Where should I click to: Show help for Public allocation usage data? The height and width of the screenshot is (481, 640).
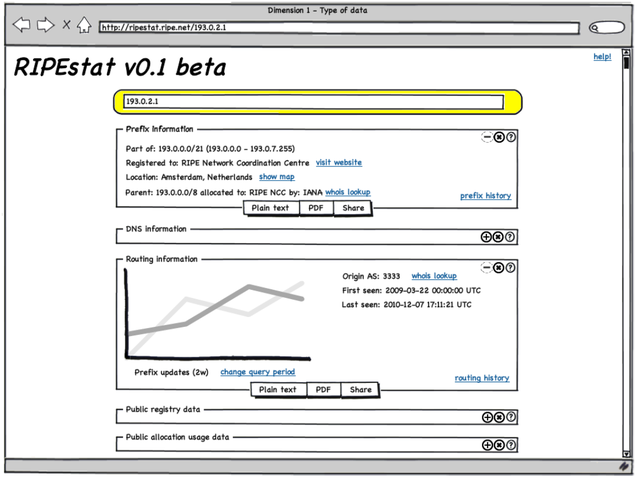511,445
